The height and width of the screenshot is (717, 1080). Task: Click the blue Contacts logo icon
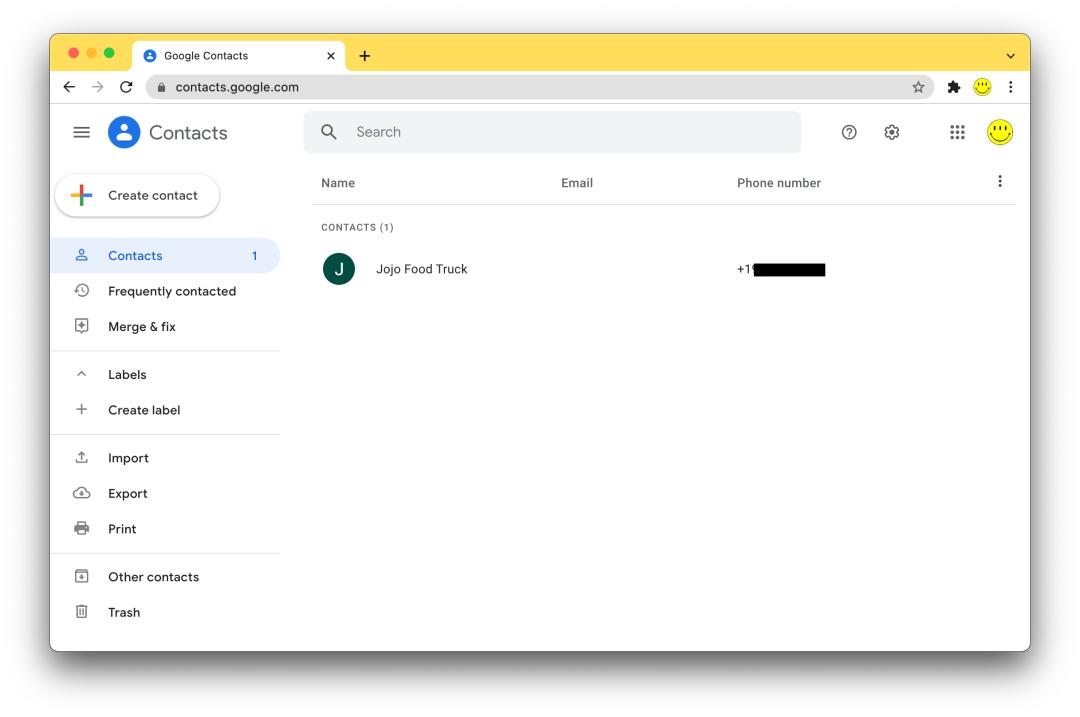pos(124,132)
